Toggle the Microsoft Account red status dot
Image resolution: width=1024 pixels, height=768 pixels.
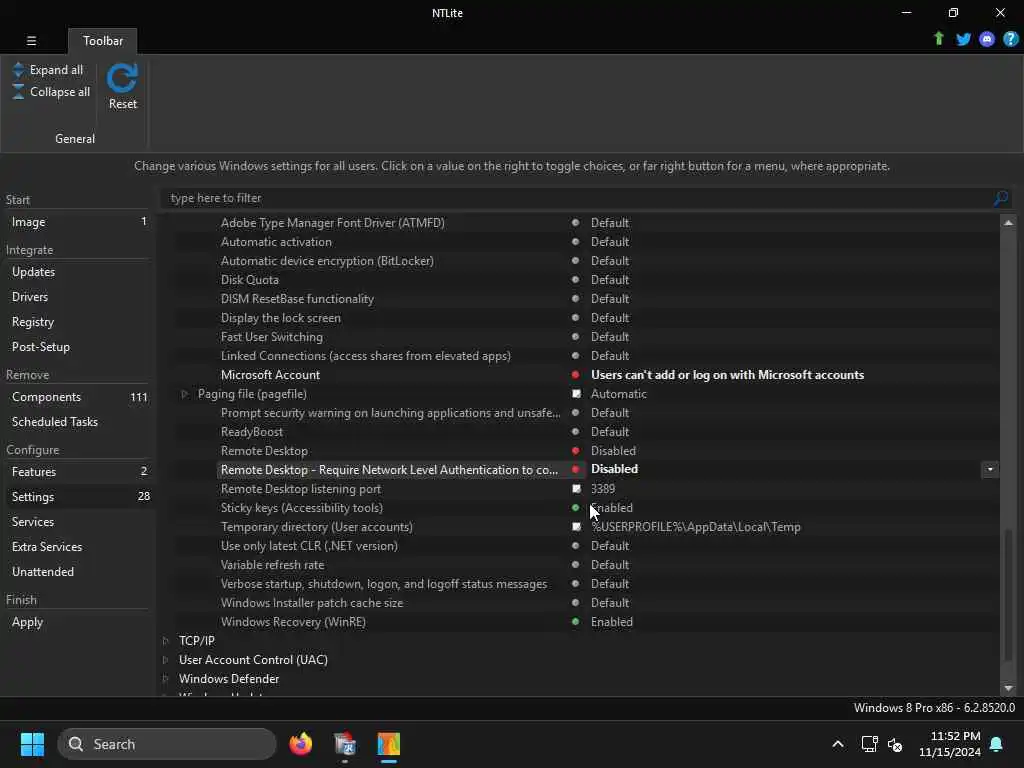(575, 375)
